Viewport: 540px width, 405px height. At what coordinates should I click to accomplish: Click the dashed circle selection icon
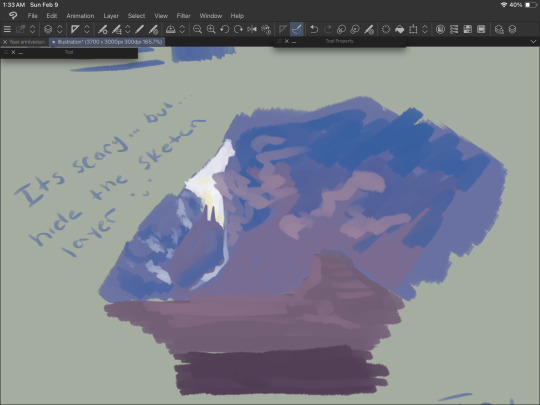(386, 29)
